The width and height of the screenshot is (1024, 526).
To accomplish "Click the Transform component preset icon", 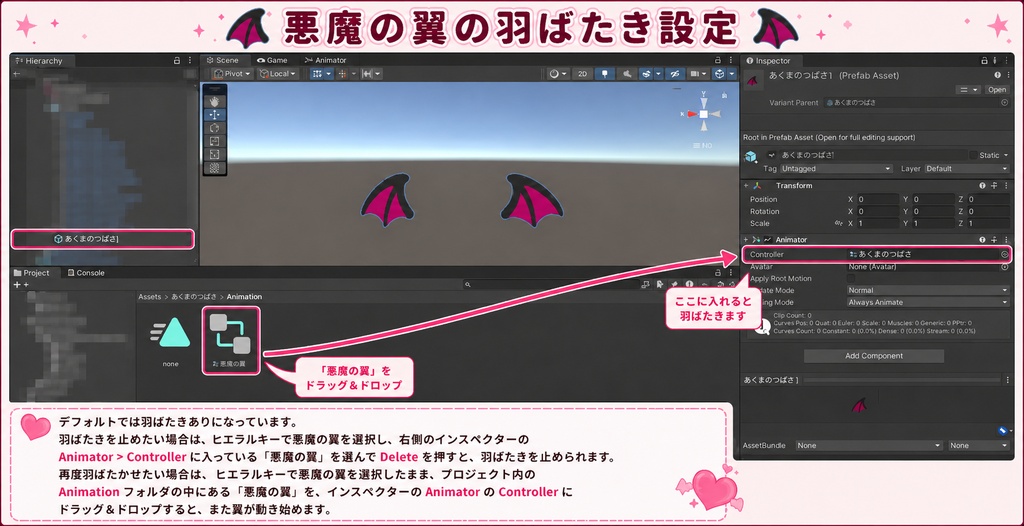I will pos(994,186).
